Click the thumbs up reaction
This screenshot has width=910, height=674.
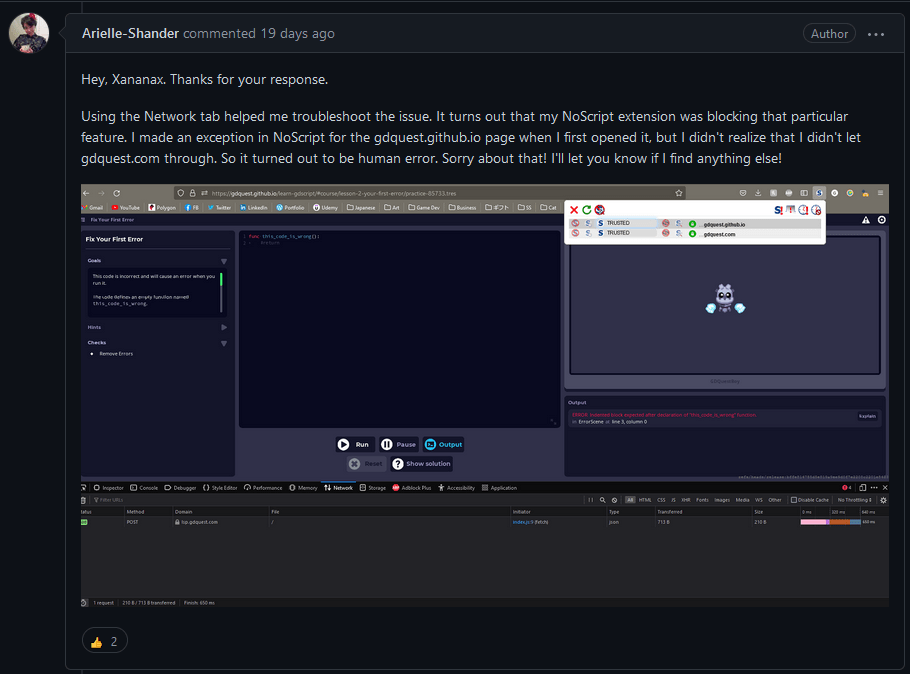pos(106,642)
